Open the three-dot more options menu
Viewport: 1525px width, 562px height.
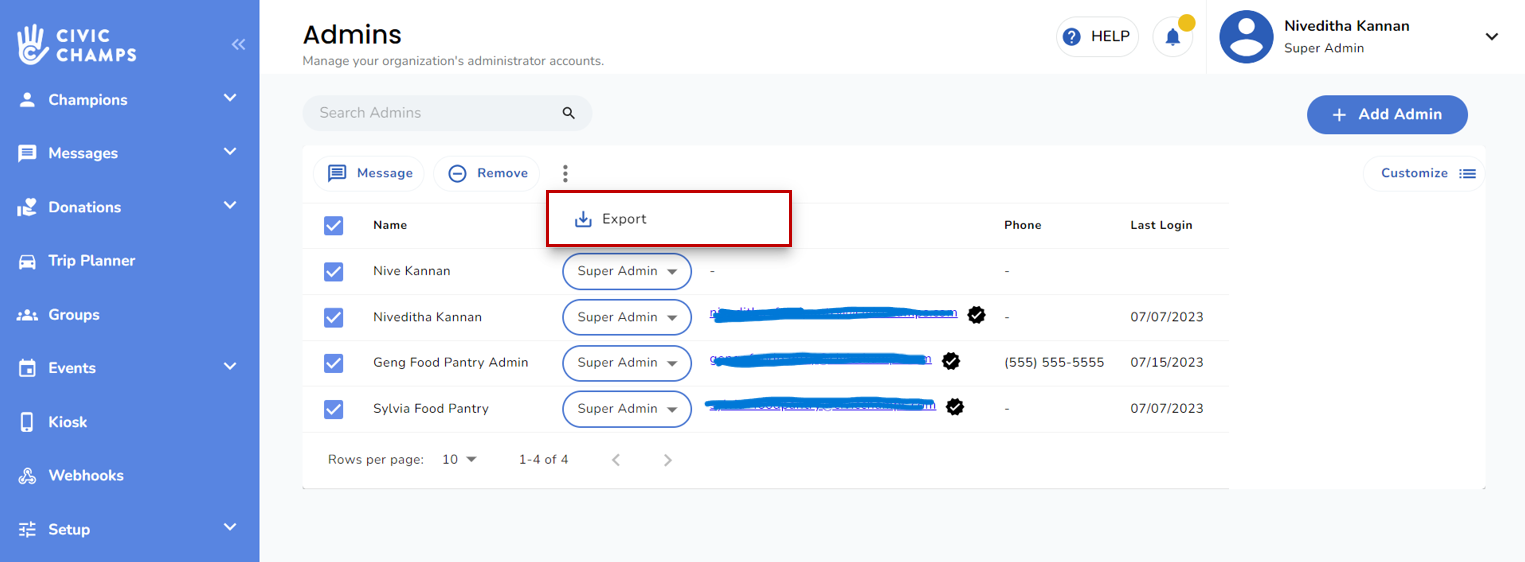pos(565,174)
